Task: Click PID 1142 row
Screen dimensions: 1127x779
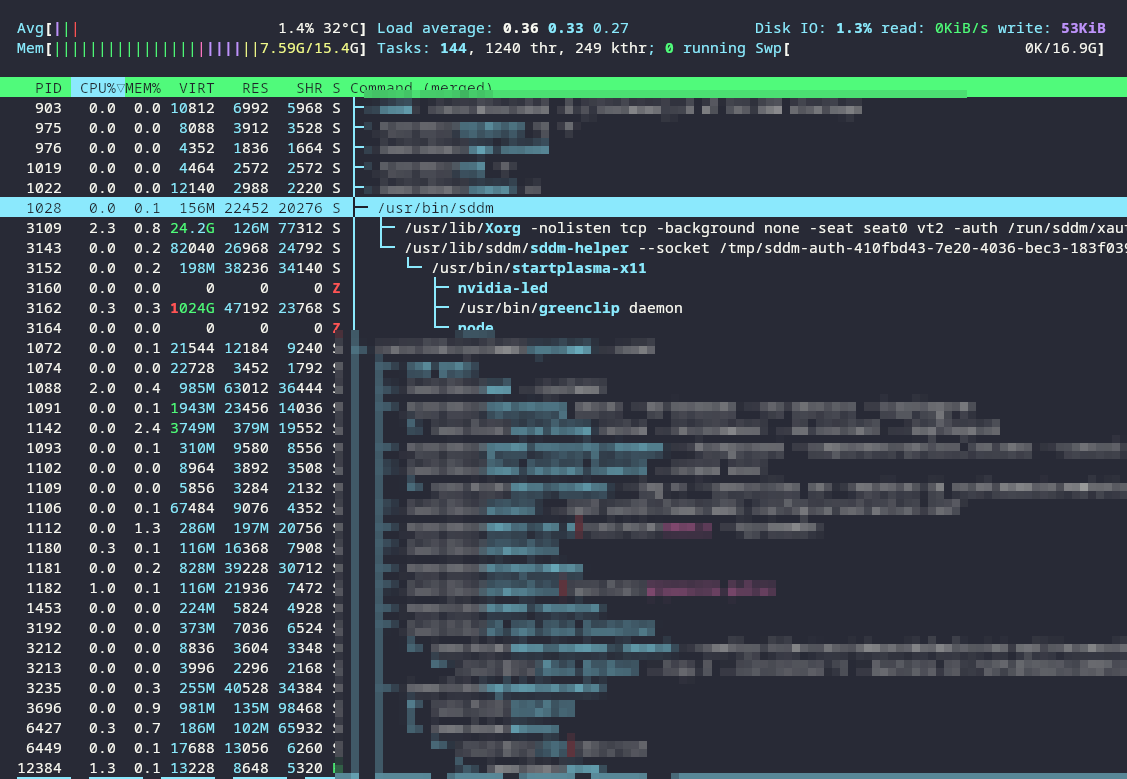Action: [x=564, y=428]
